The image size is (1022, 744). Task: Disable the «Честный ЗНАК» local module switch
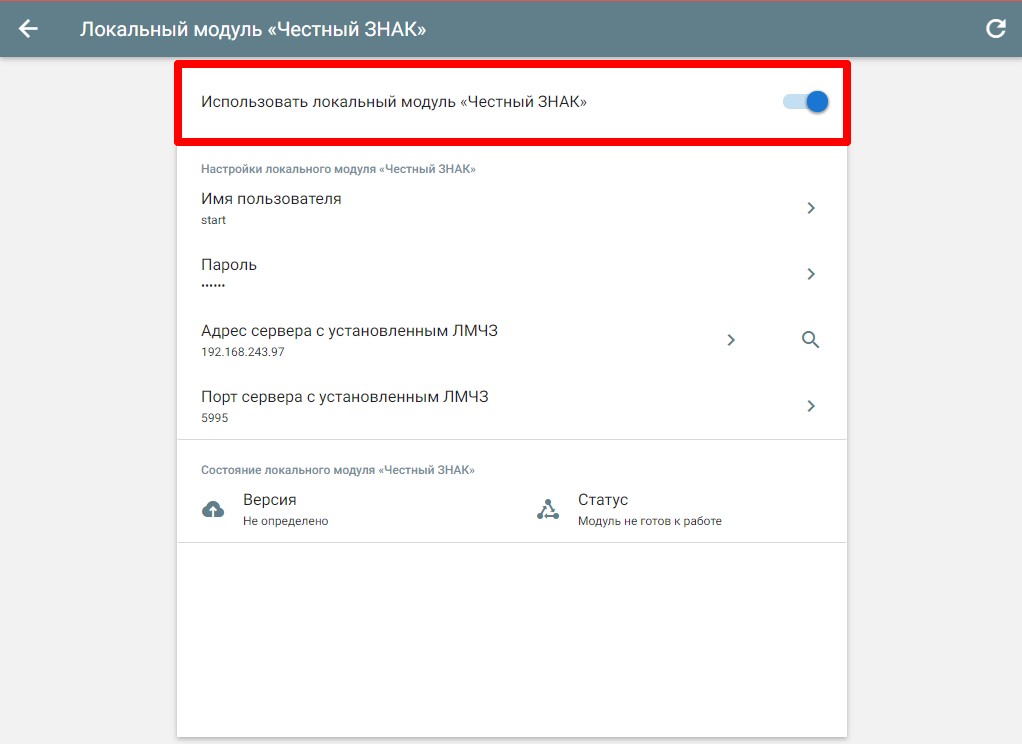[806, 101]
